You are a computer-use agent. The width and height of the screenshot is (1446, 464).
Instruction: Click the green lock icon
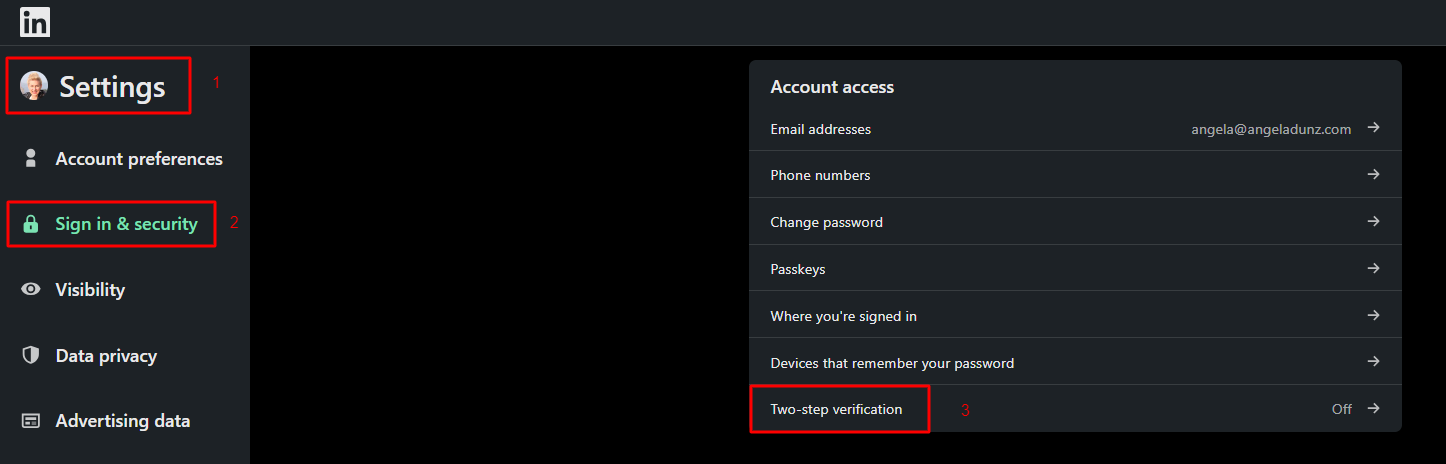click(31, 224)
